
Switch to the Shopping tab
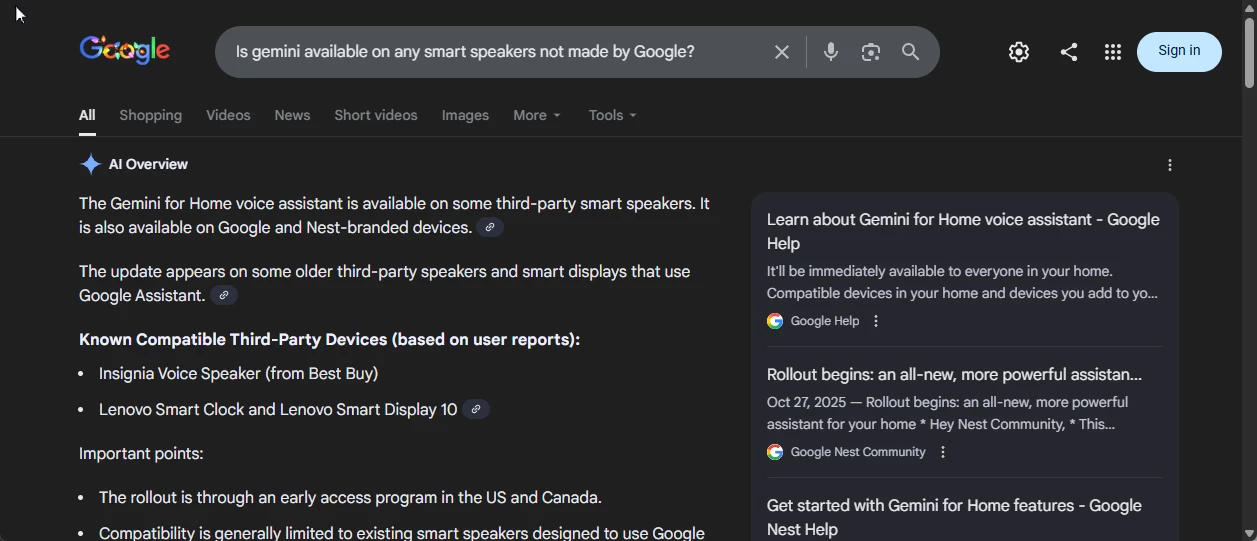[x=150, y=115]
